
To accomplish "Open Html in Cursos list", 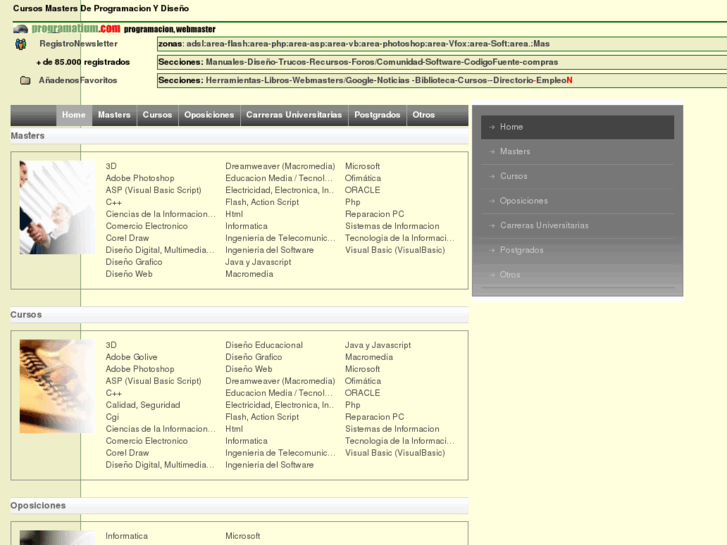I will coord(234,429).
